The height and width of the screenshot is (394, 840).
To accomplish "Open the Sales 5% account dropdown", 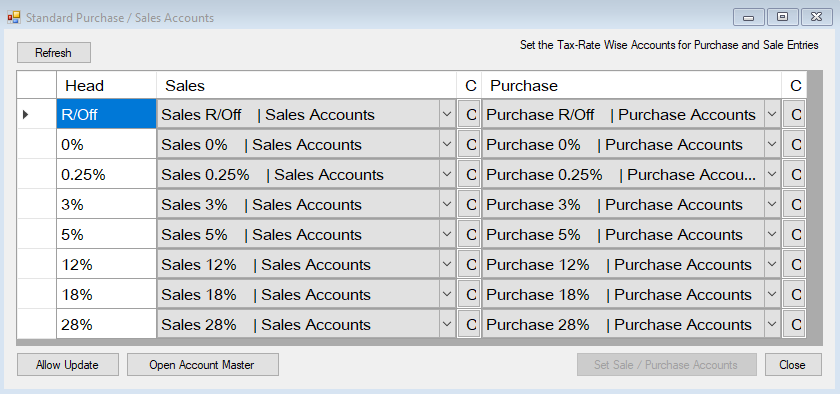I will click(447, 235).
